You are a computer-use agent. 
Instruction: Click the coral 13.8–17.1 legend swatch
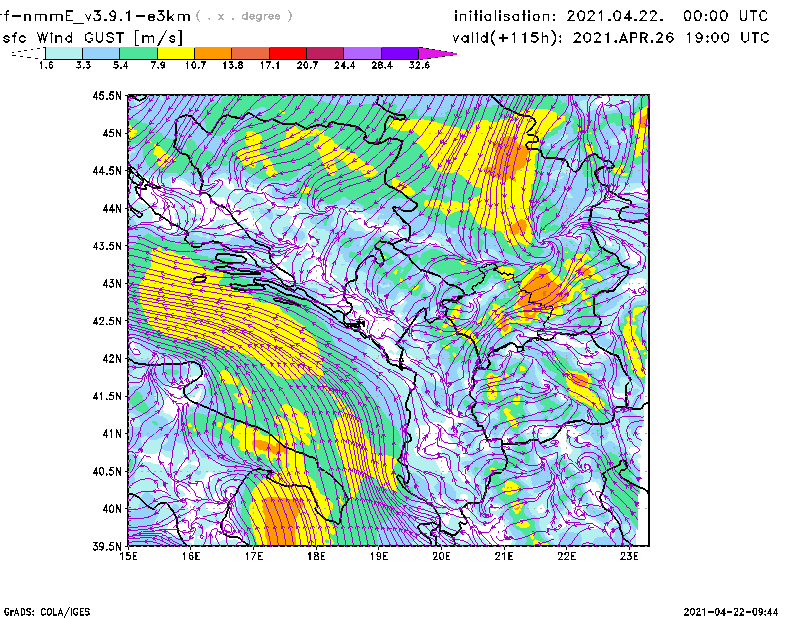(251, 53)
